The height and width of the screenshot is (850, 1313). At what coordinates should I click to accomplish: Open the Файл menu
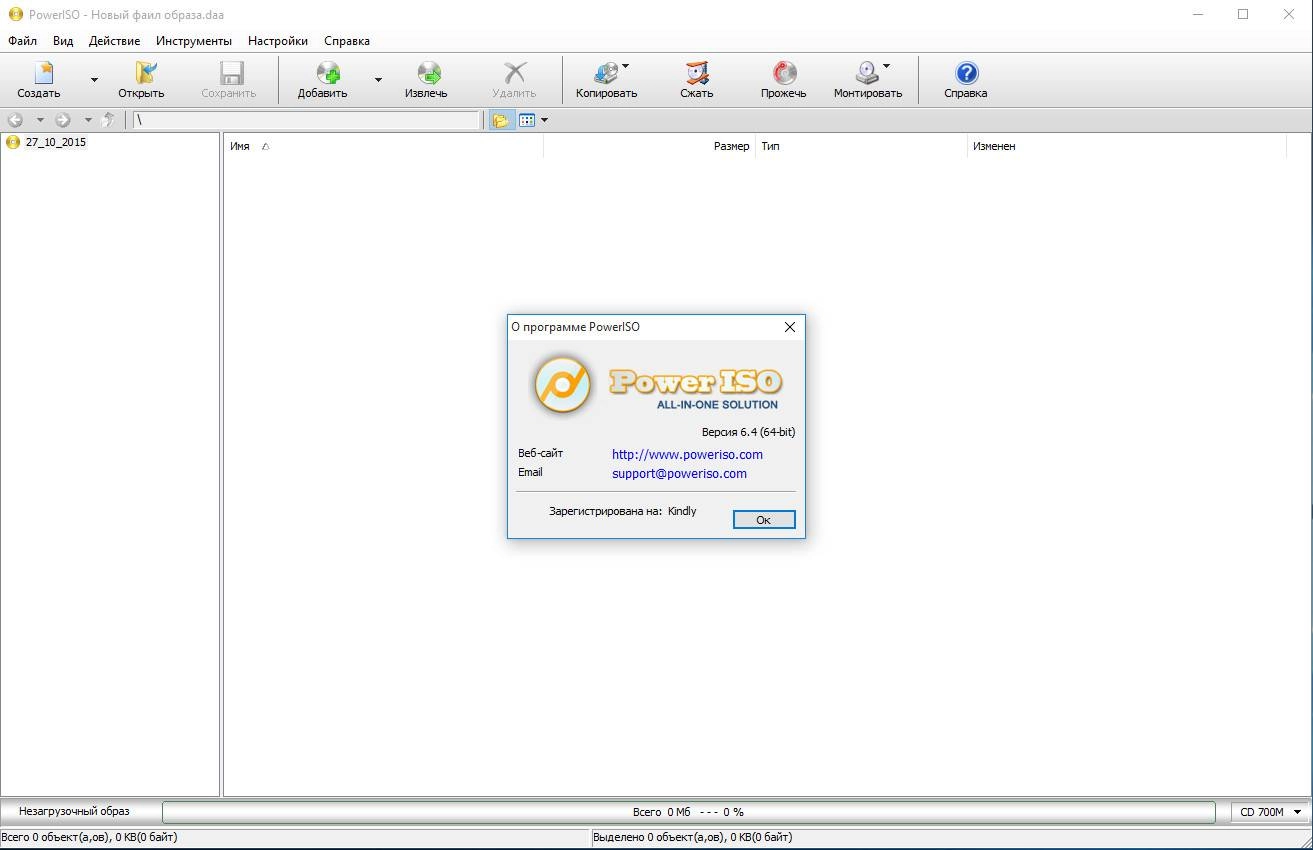pos(22,41)
